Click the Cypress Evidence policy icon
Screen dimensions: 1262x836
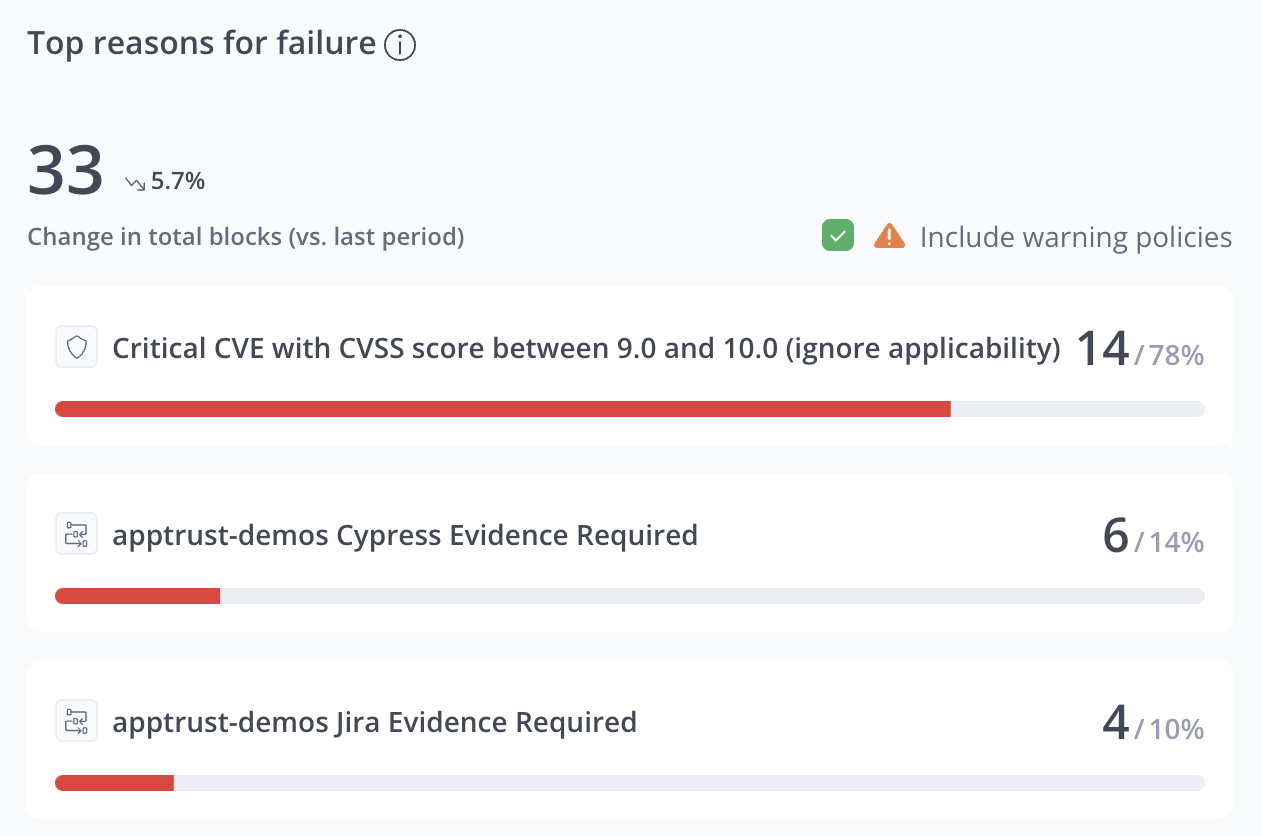click(x=76, y=535)
